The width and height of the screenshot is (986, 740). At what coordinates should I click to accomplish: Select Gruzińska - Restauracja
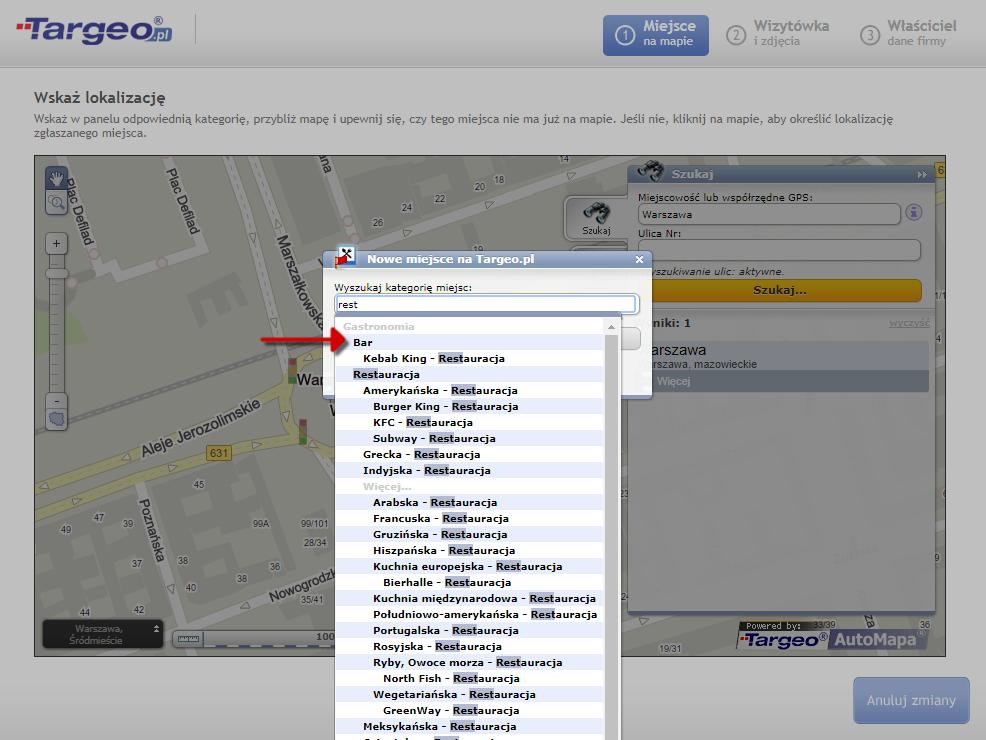469,535
